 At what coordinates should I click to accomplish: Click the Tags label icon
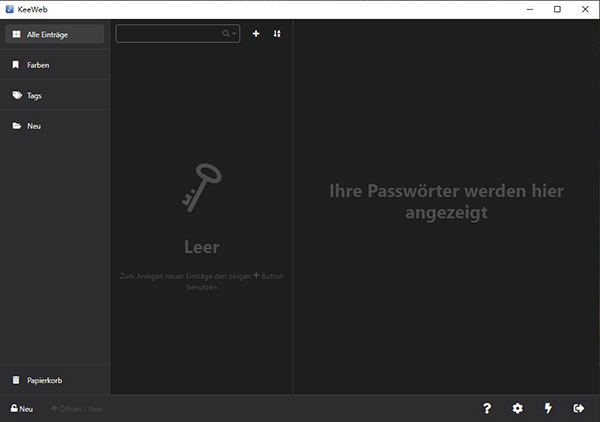click(x=17, y=95)
